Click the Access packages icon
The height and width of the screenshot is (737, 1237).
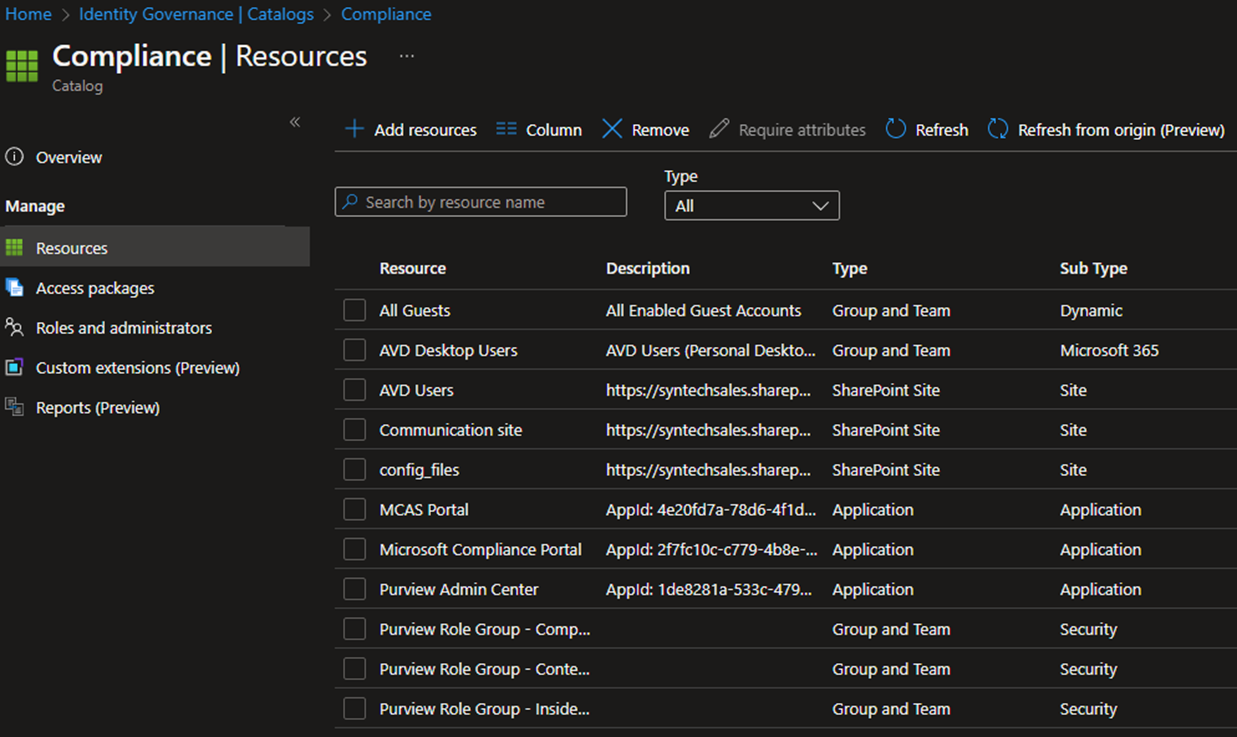pos(14,288)
